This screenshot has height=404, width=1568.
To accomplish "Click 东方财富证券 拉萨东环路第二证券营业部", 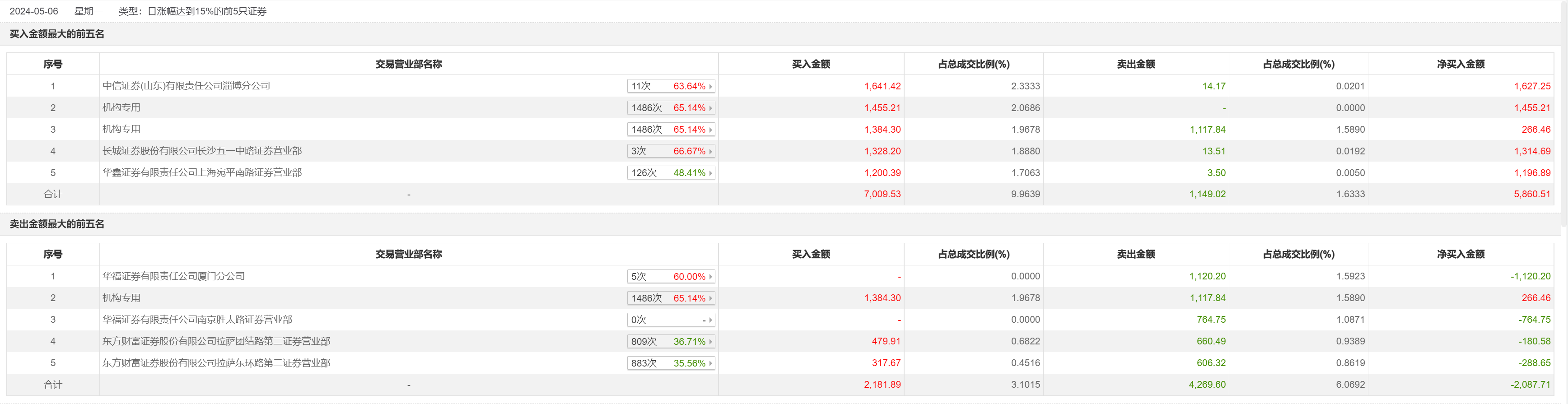I will point(216,363).
